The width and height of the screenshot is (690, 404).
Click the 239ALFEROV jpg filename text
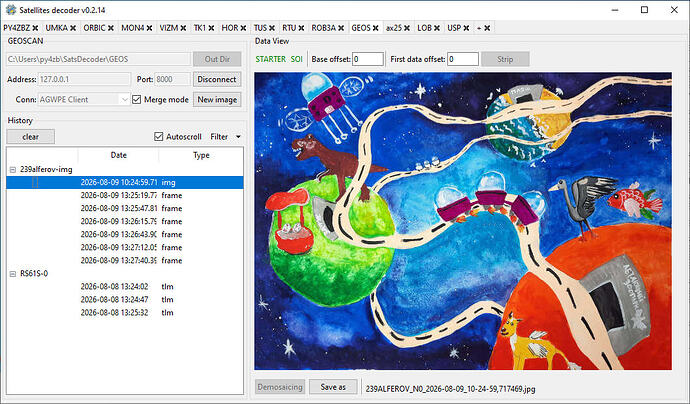(451, 389)
